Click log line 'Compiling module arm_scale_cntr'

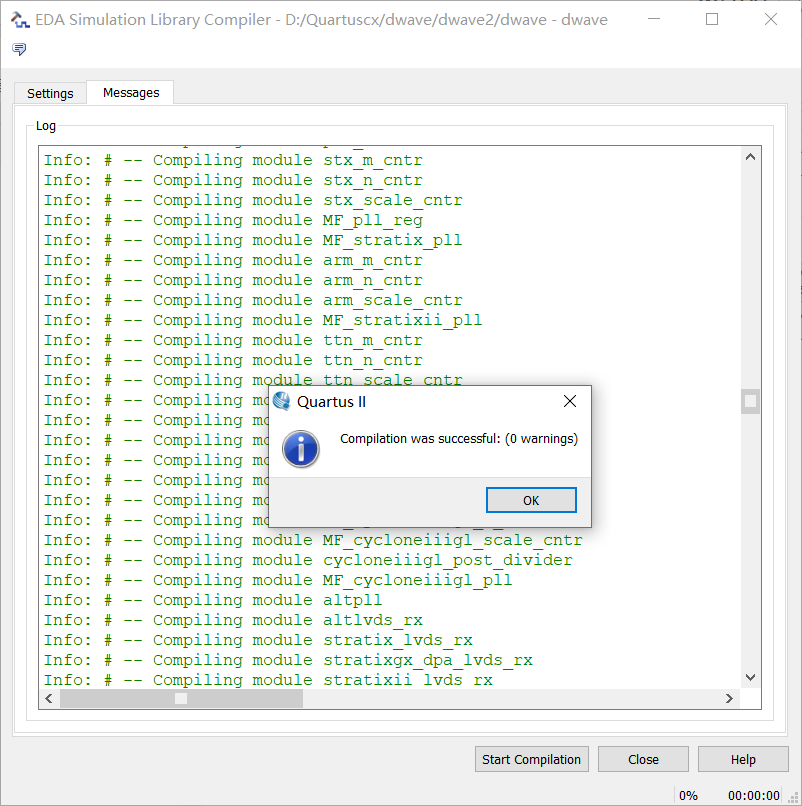pos(253,301)
